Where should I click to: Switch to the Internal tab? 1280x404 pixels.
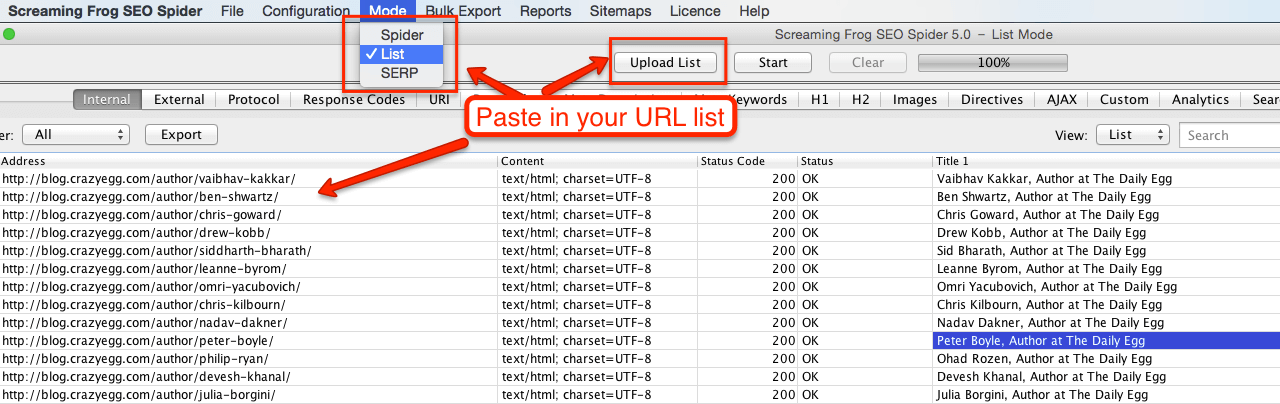point(107,99)
